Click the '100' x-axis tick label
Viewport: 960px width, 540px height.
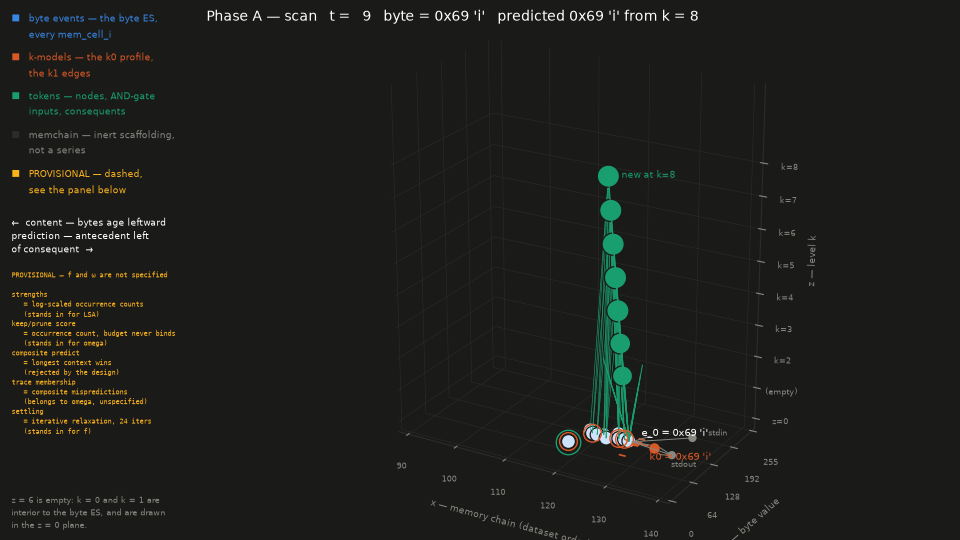(449, 479)
